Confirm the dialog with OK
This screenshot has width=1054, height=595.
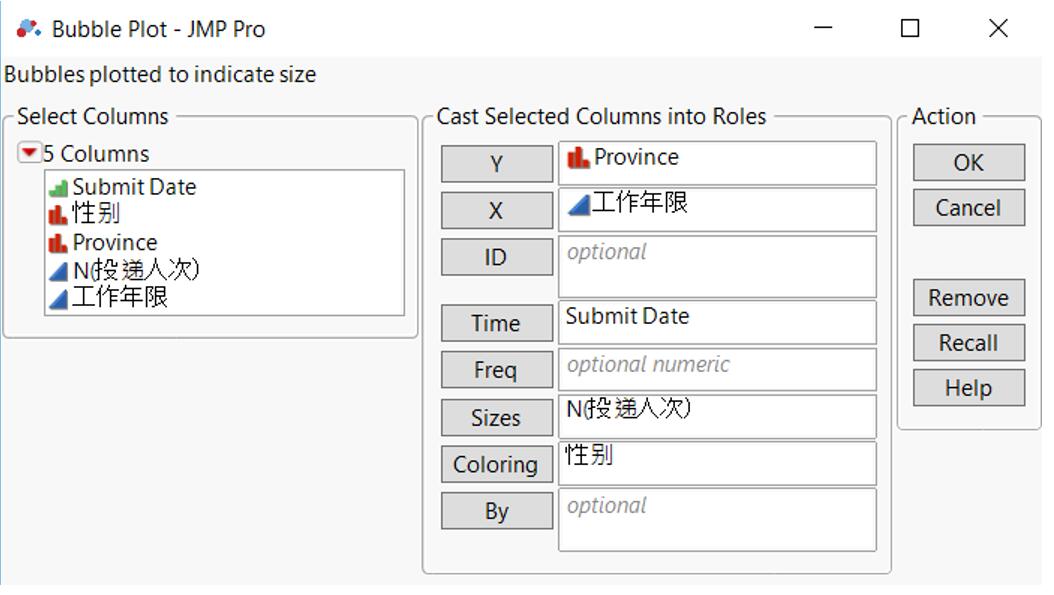[968, 163]
